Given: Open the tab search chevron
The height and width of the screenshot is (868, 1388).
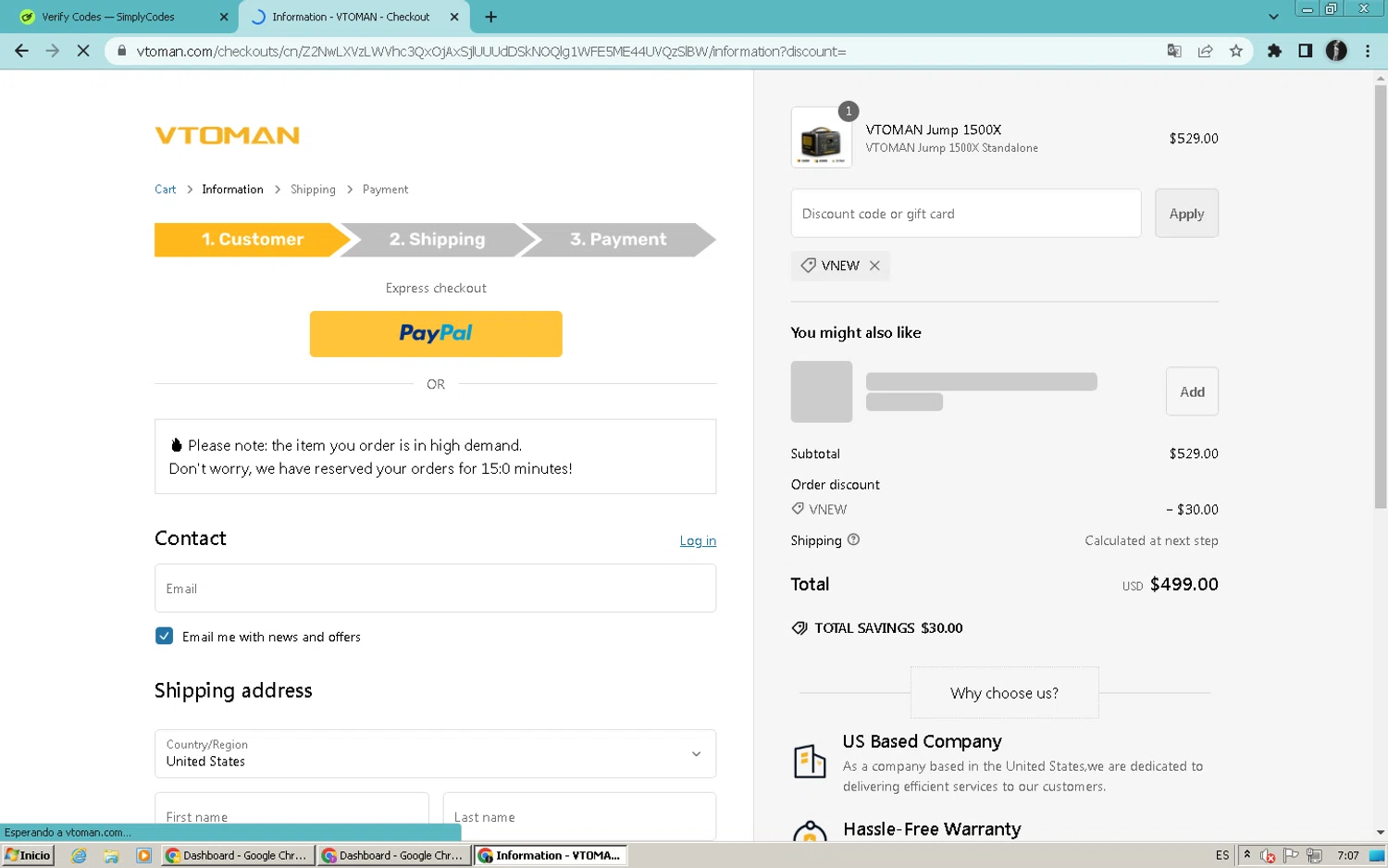Looking at the screenshot, I should (x=1273, y=17).
